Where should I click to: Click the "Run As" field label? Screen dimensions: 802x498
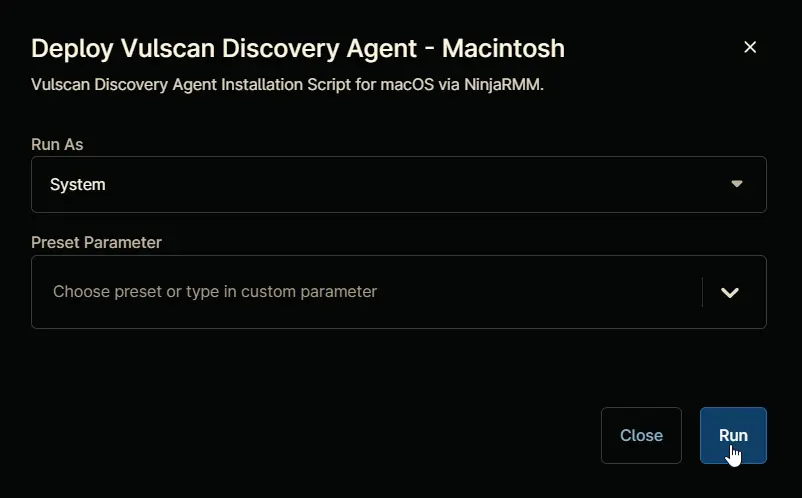coord(57,144)
